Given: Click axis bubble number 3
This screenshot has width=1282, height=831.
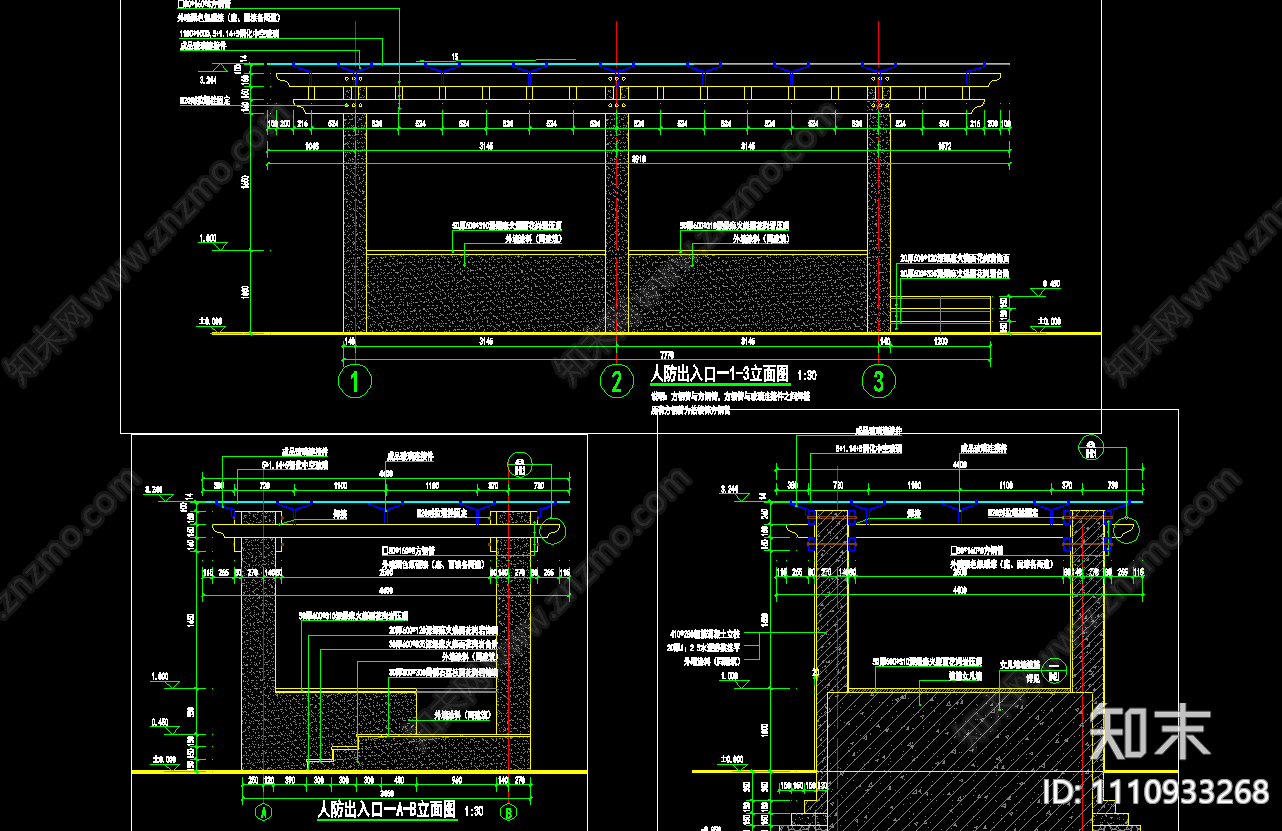Looking at the screenshot, I should tap(879, 381).
